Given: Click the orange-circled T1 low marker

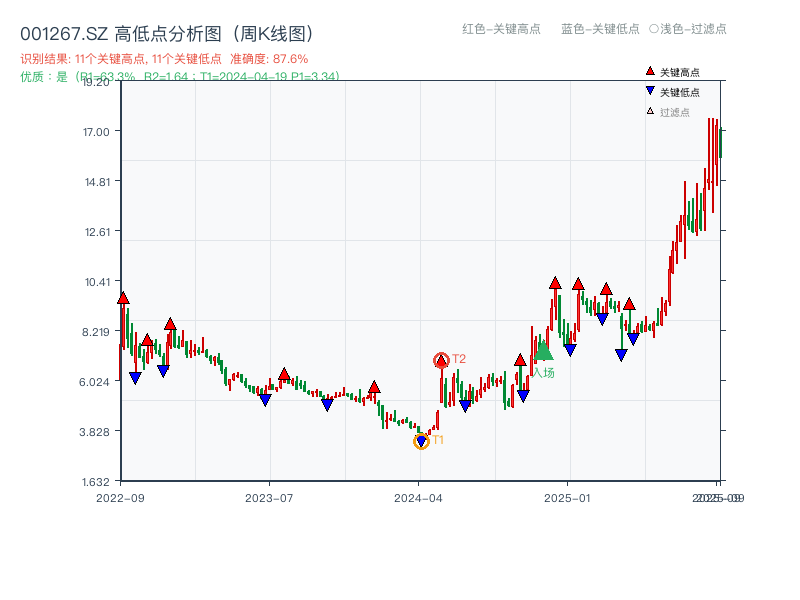Looking at the screenshot, I should tap(421, 441).
